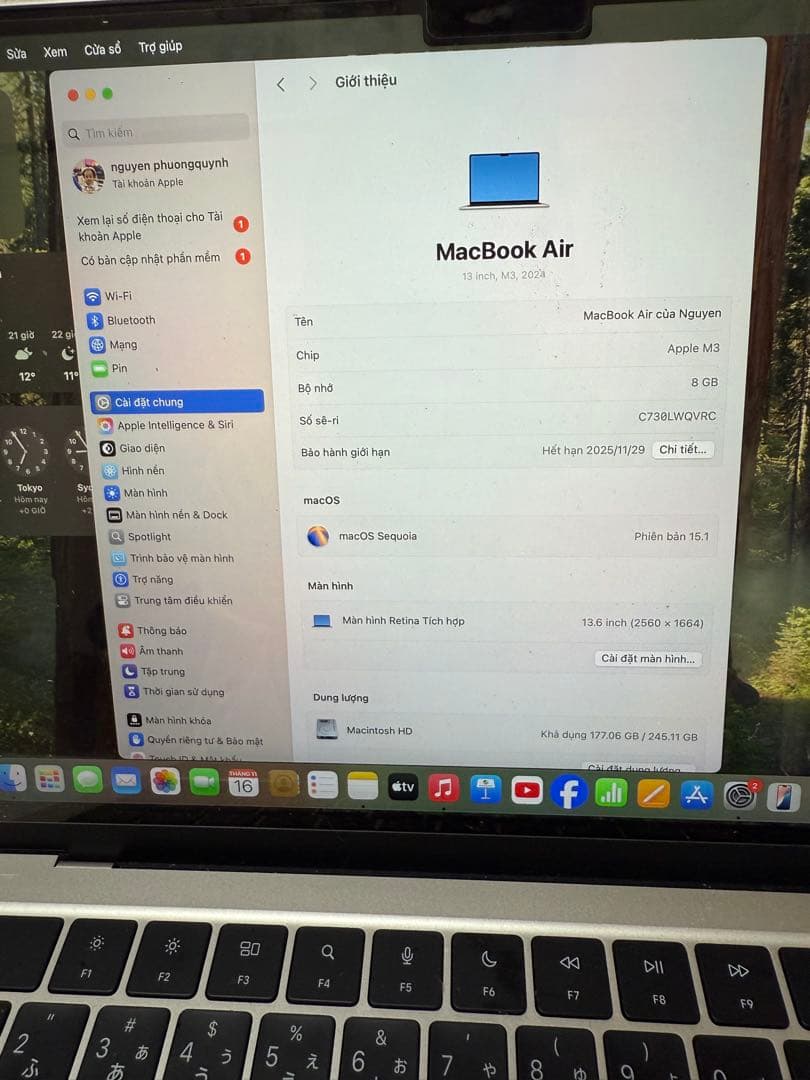Open the Cửa sổ menu
The width and height of the screenshot is (810, 1080).
coord(104,46)
